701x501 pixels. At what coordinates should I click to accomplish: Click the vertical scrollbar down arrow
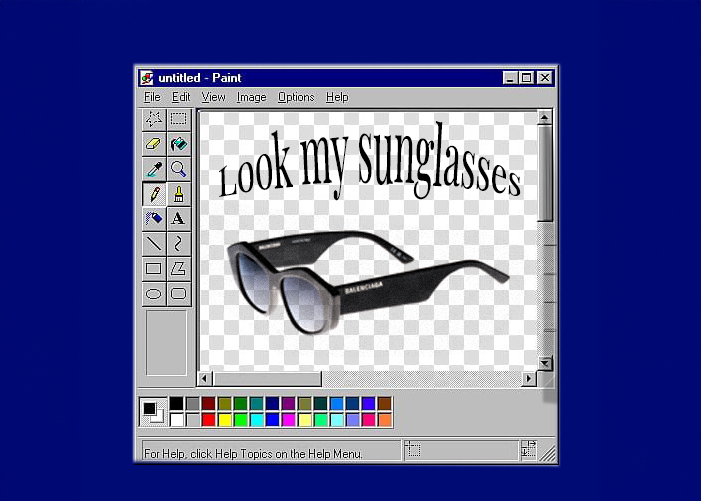click(545, 363)
